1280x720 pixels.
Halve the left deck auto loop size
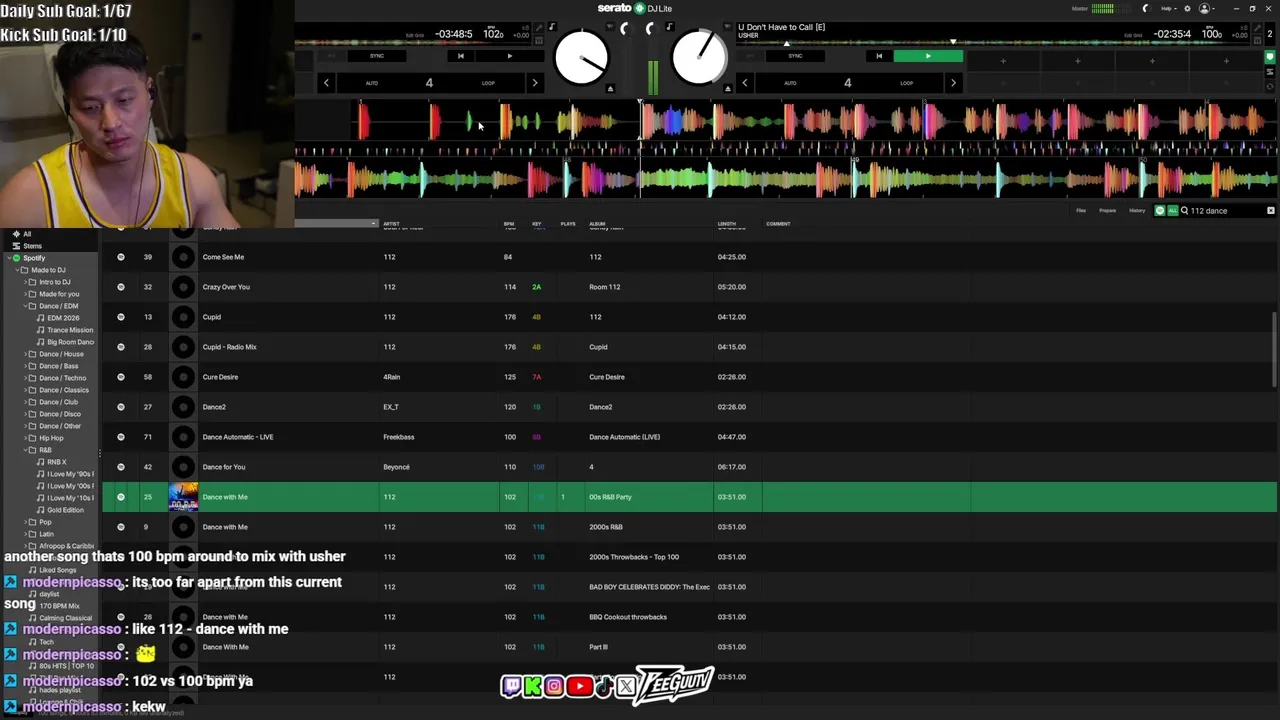326,83
